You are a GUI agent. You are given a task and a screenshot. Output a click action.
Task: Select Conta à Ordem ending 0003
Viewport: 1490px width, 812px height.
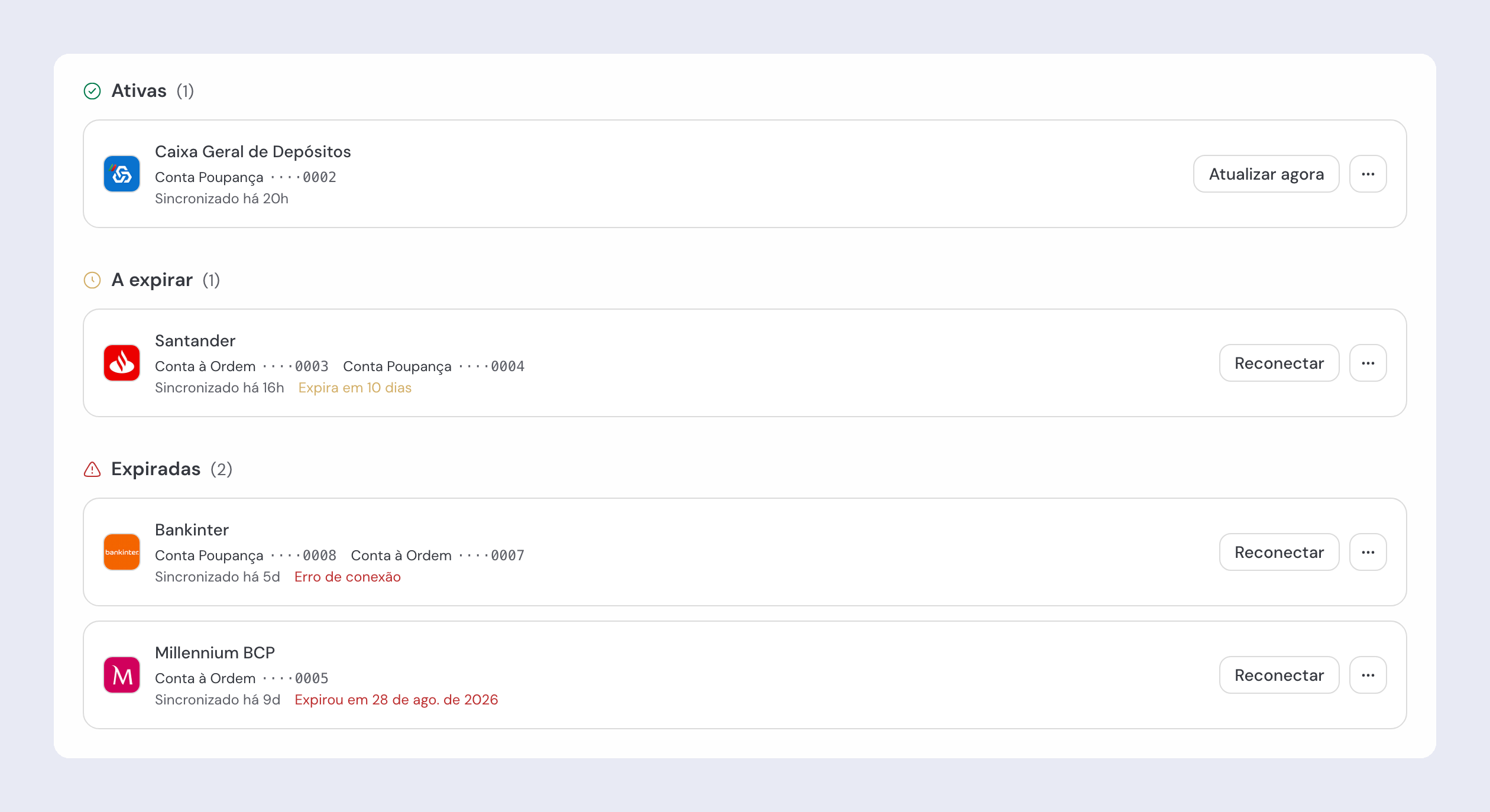[x=242, y=366]
